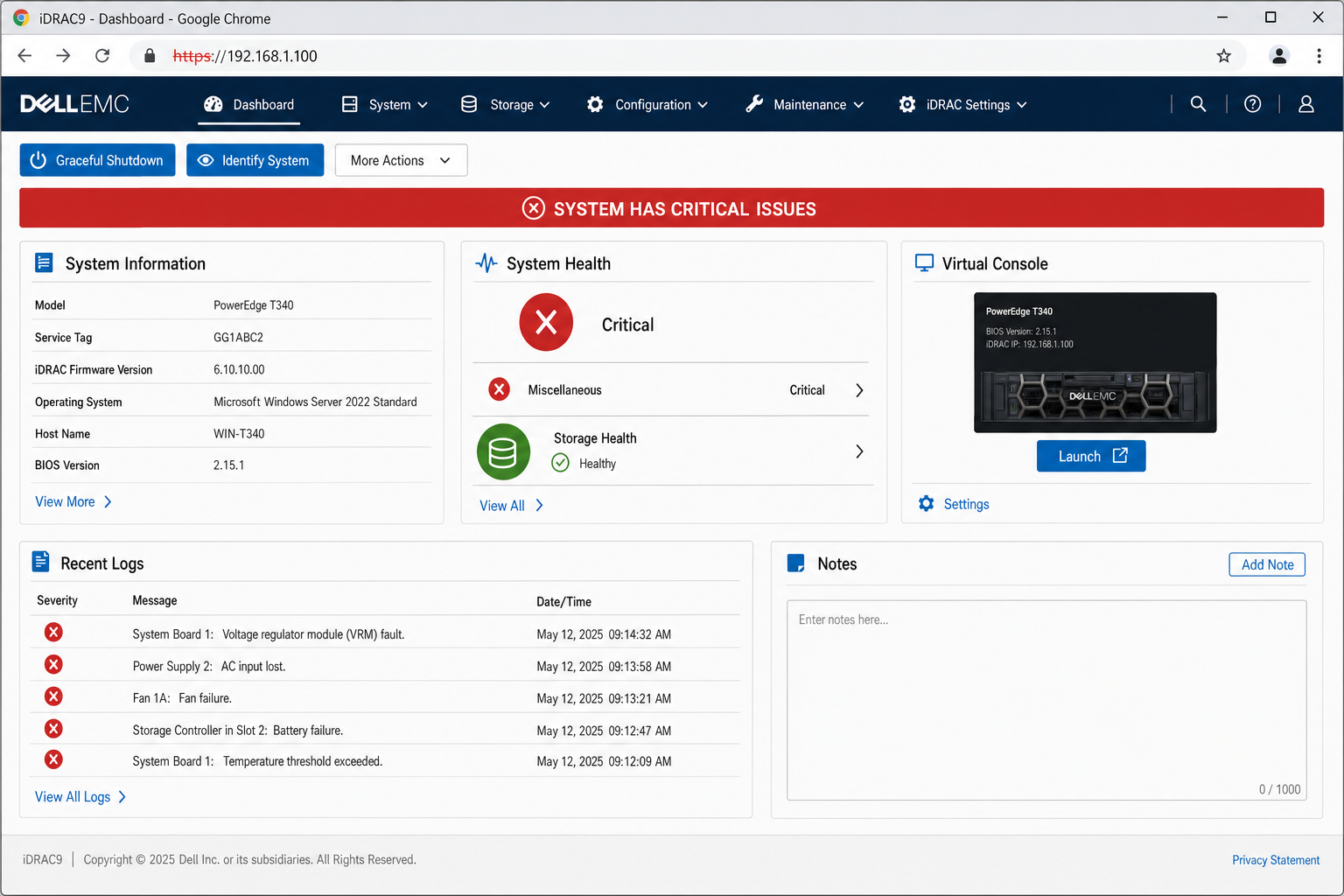Expand the Storage menu

[x=505, y=104]
